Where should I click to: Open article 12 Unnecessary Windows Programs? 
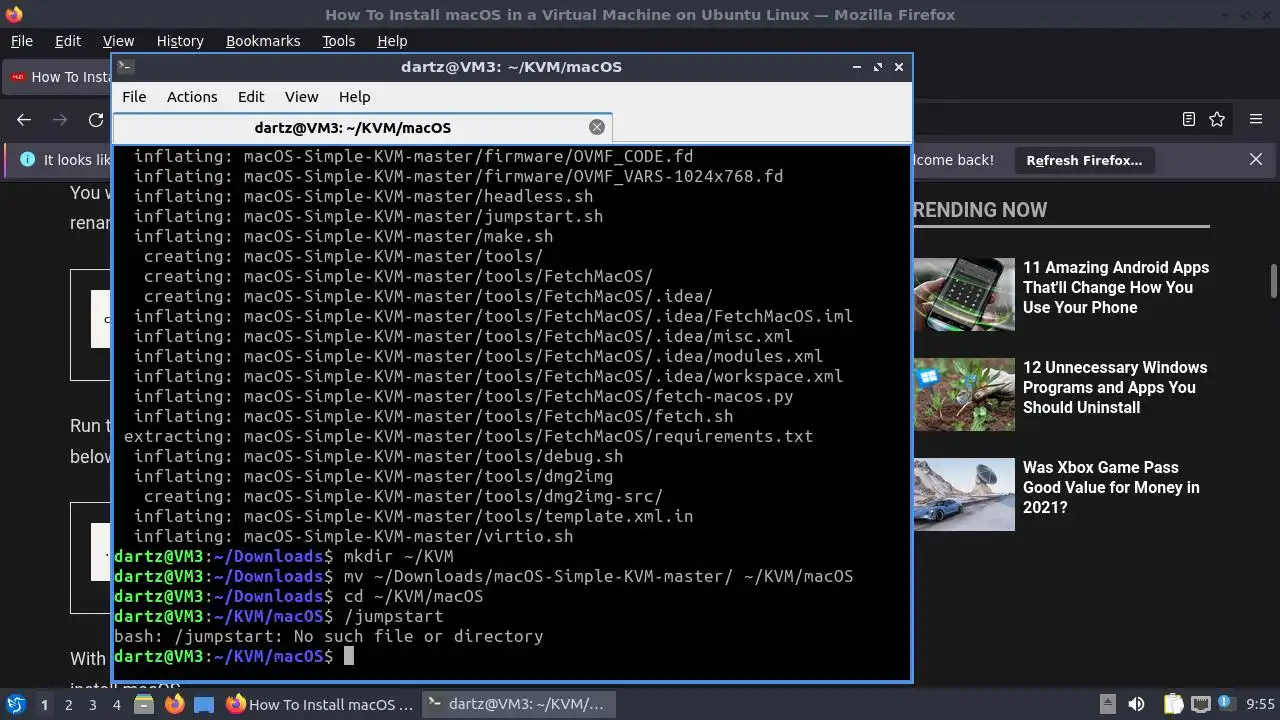1115,387
